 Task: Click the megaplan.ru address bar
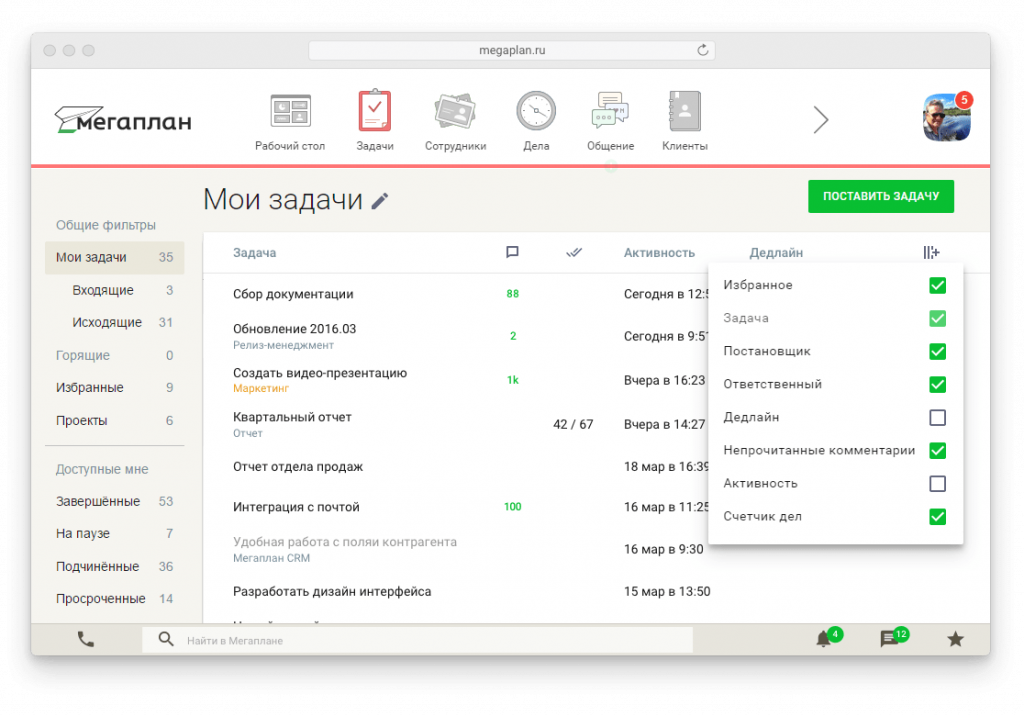pos(511,50)
